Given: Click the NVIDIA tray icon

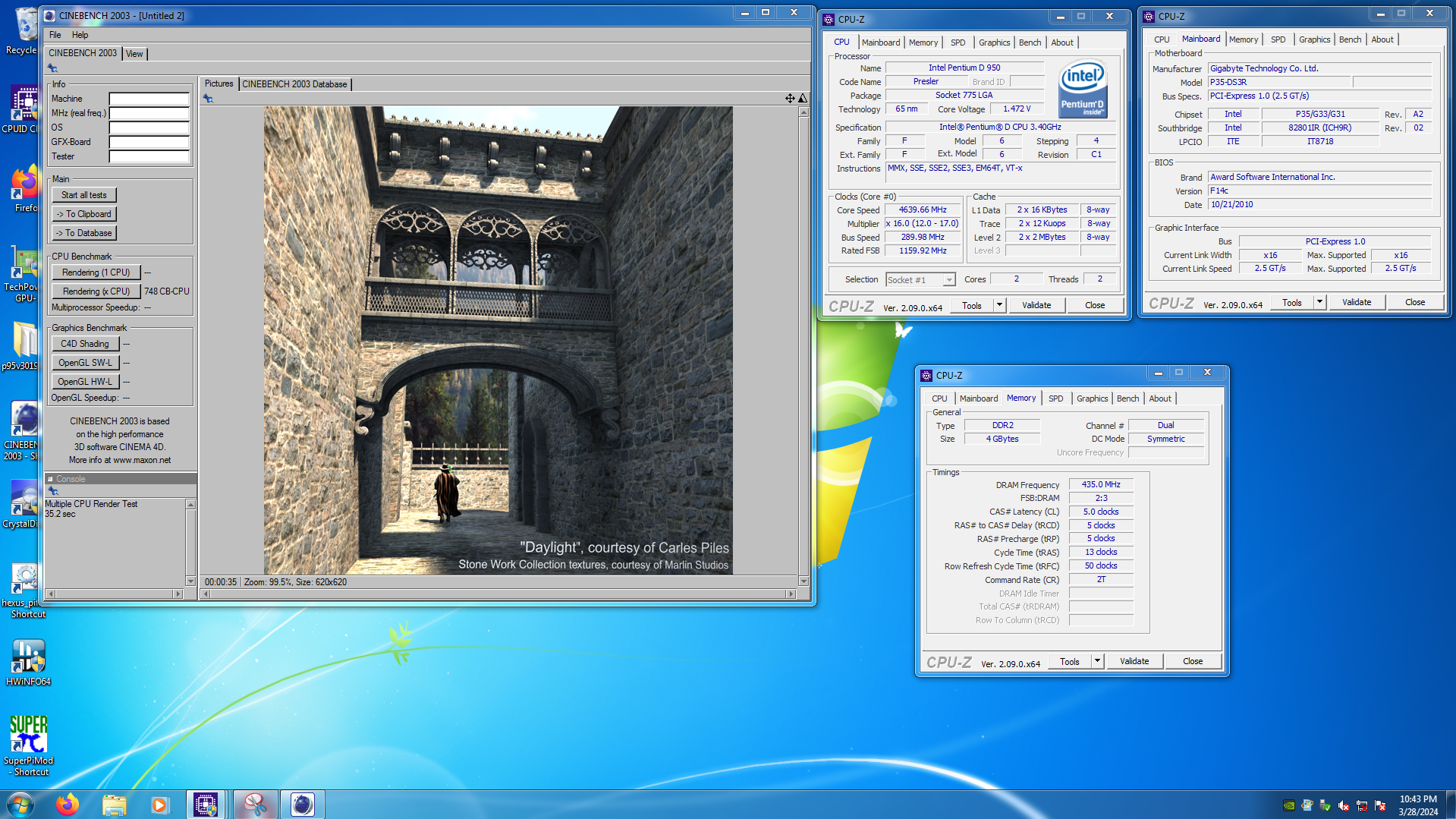Looking at the screenshot, I should [x=1289, y=806].
